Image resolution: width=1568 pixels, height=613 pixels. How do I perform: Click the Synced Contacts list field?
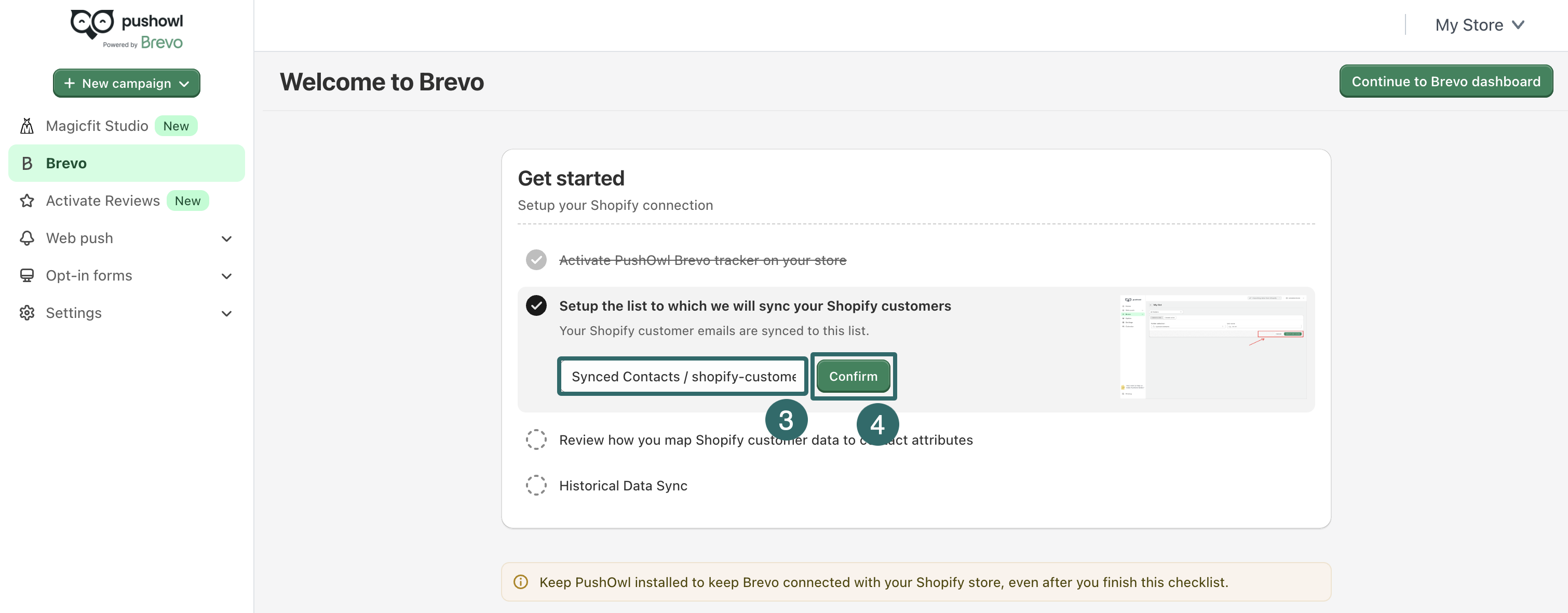(x=682, y=376)
